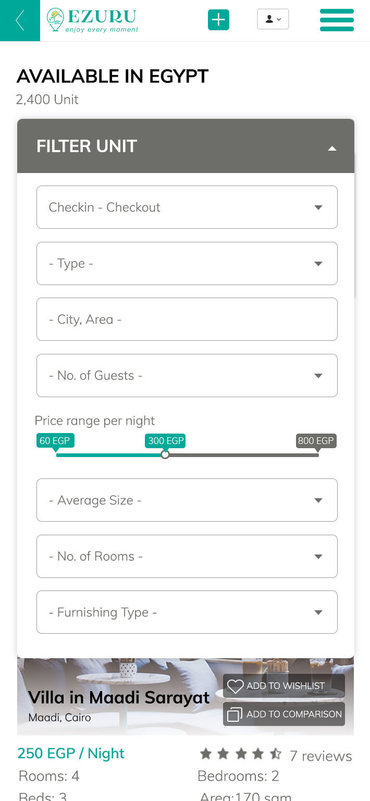This screenshot has height=801, width=370.
Task: Expand the Type dropdown
Action: pos(187,263)
